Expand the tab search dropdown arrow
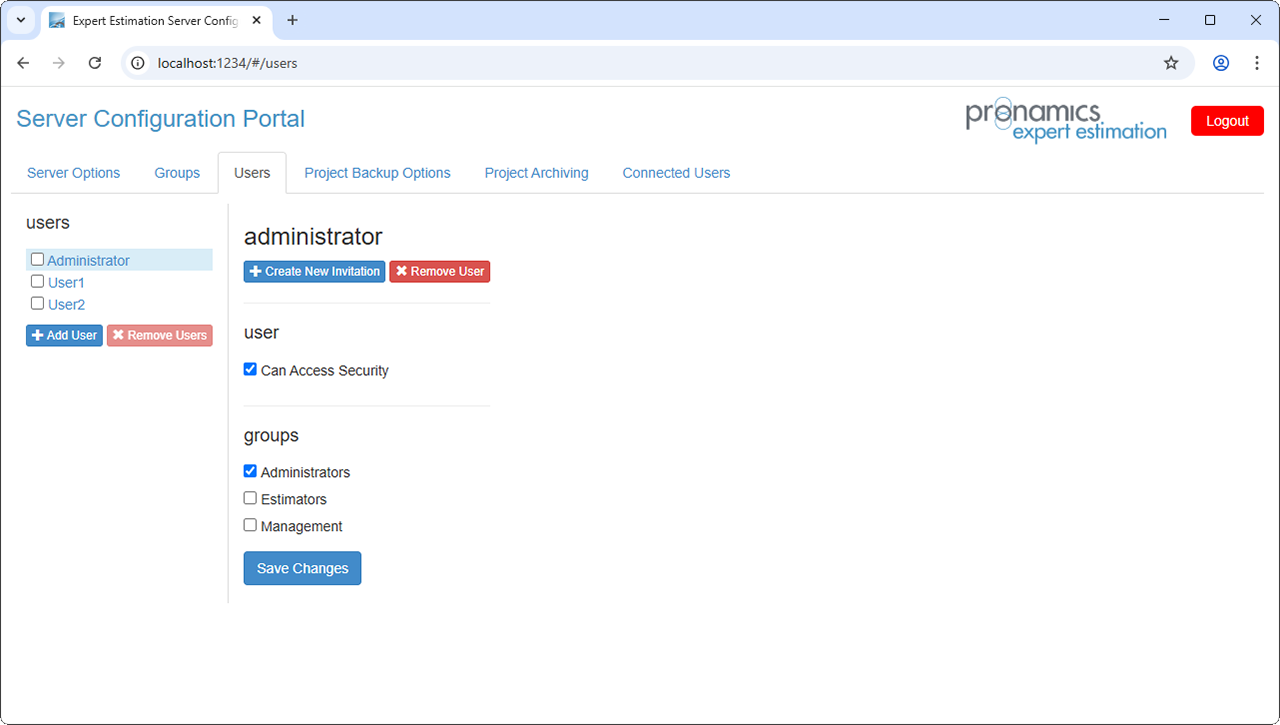The width and height of the screenshot is (1280, 725). 20,20
